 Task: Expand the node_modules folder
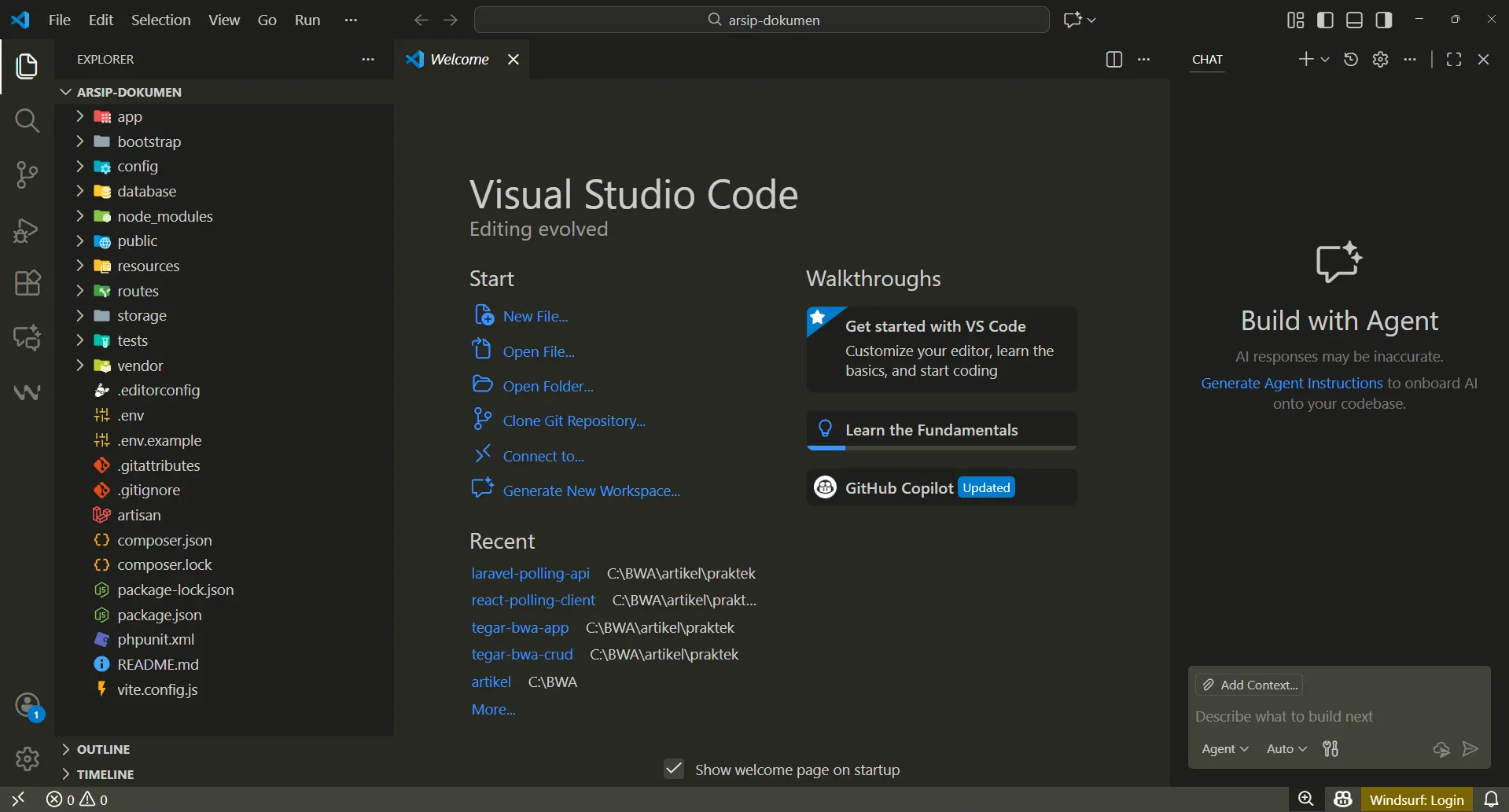164,216
